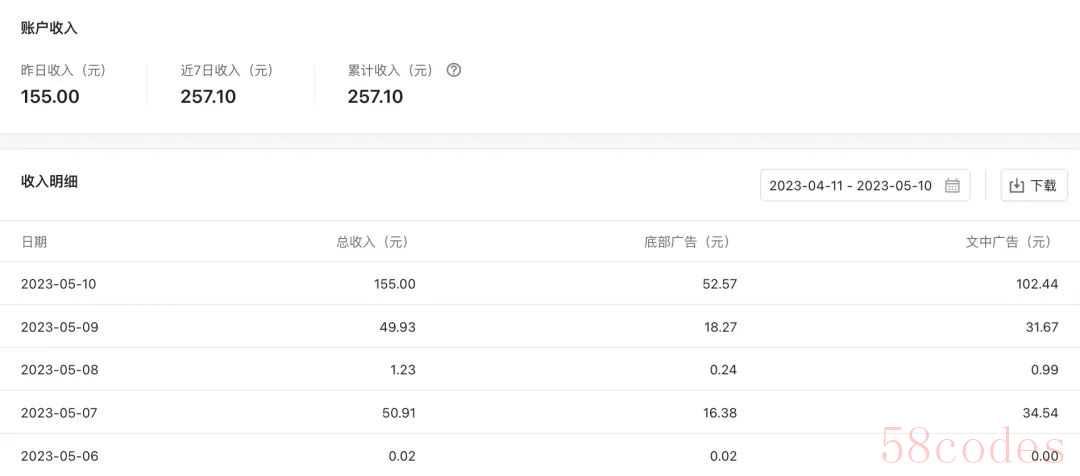Viewport: 1080px width, 476px height.
Task: Select the 2023-05-09 row date
Action: point(59,327)
